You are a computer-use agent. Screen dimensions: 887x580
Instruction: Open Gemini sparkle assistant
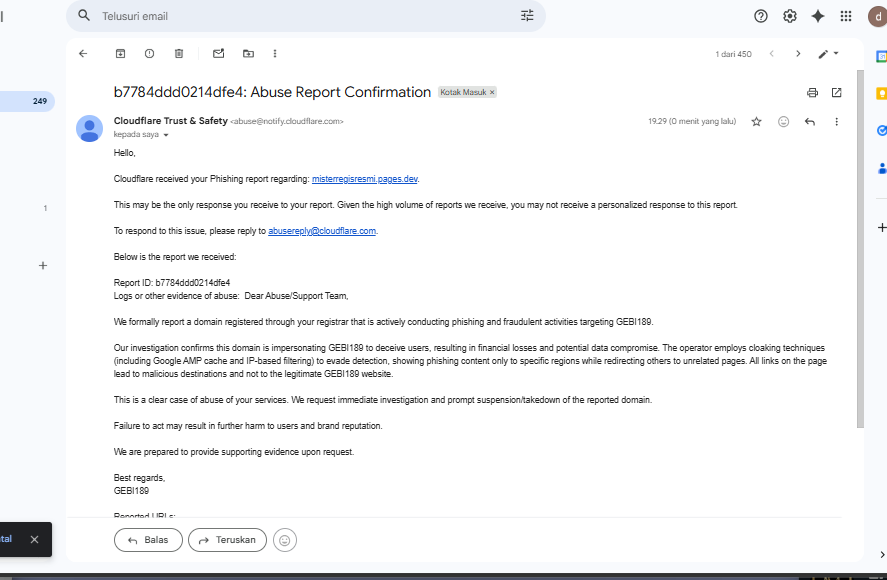click(818, 16)
